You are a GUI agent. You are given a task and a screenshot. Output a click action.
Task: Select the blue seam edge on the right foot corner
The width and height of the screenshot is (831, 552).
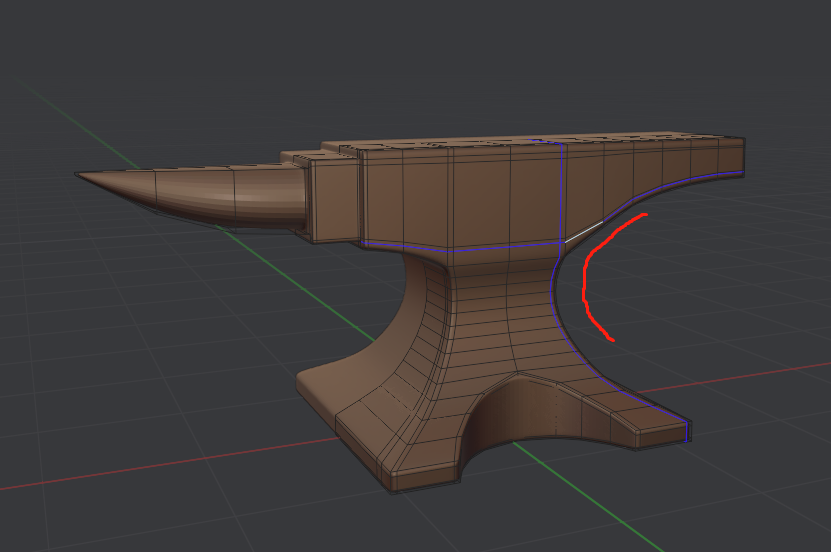tap(687, 431)
